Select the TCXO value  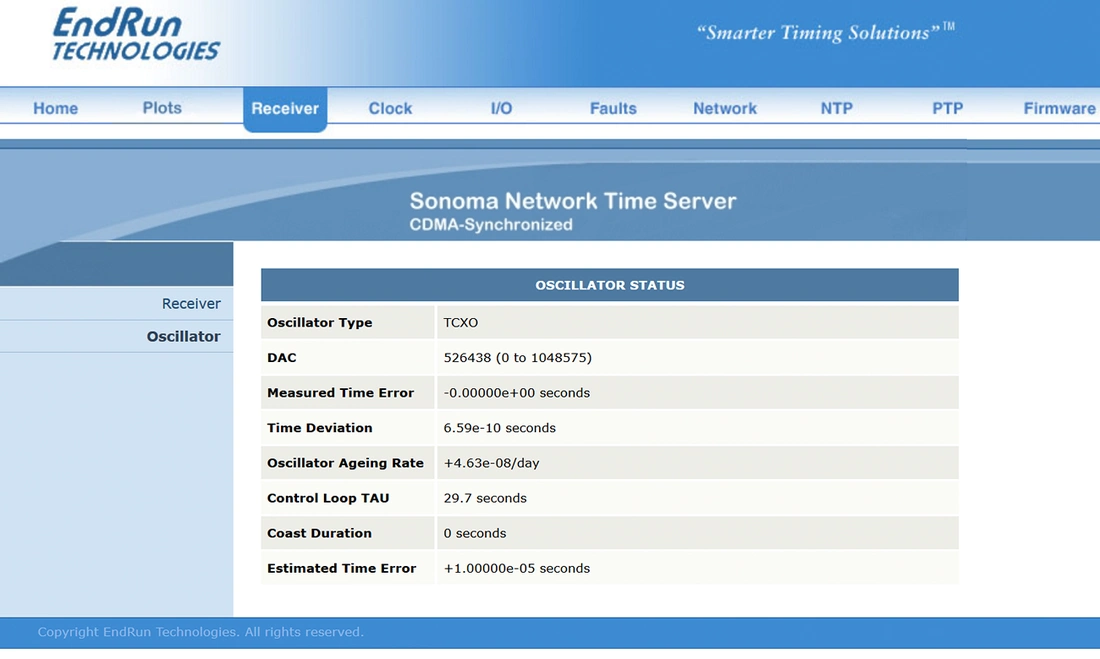(x=460, y=323)
